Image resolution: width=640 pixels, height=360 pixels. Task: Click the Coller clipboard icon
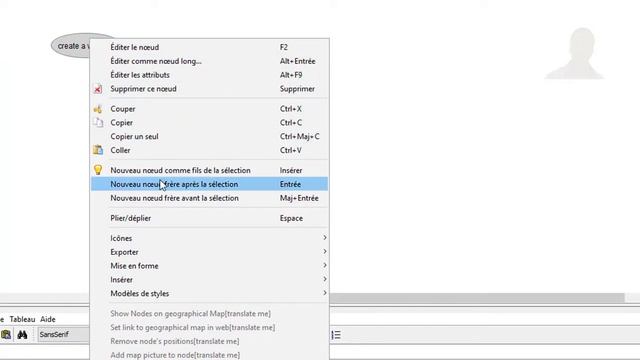[98, 150]
